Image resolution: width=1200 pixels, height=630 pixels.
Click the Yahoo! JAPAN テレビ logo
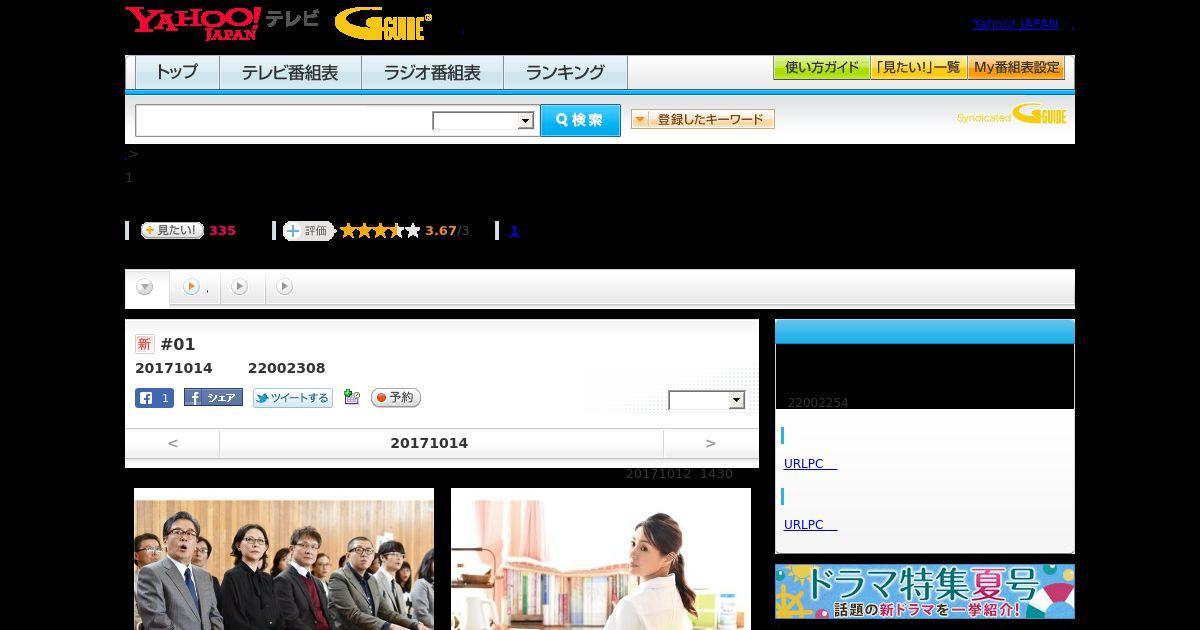222,23
